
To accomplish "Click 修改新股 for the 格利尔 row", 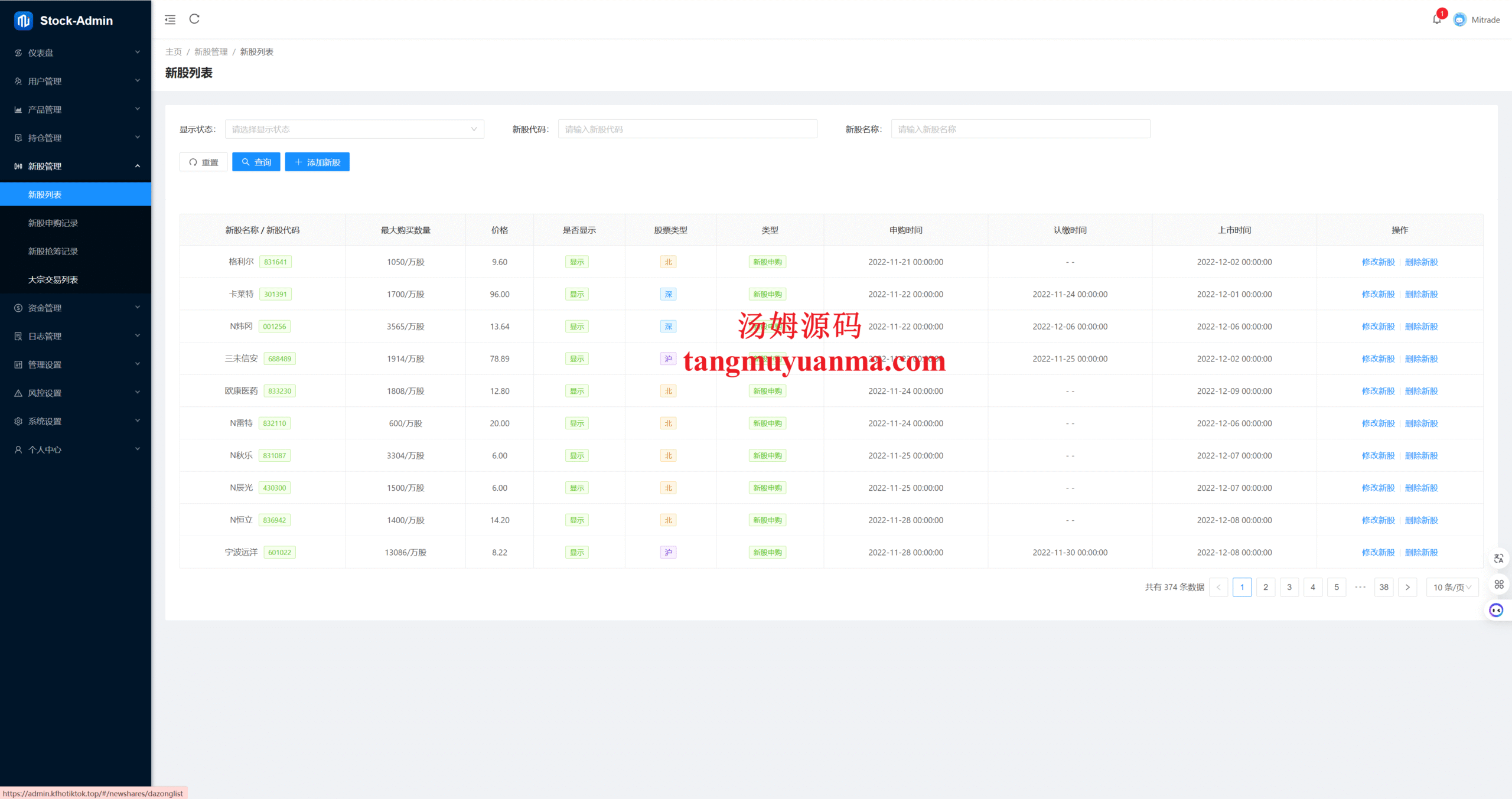I will point(1378,262).
